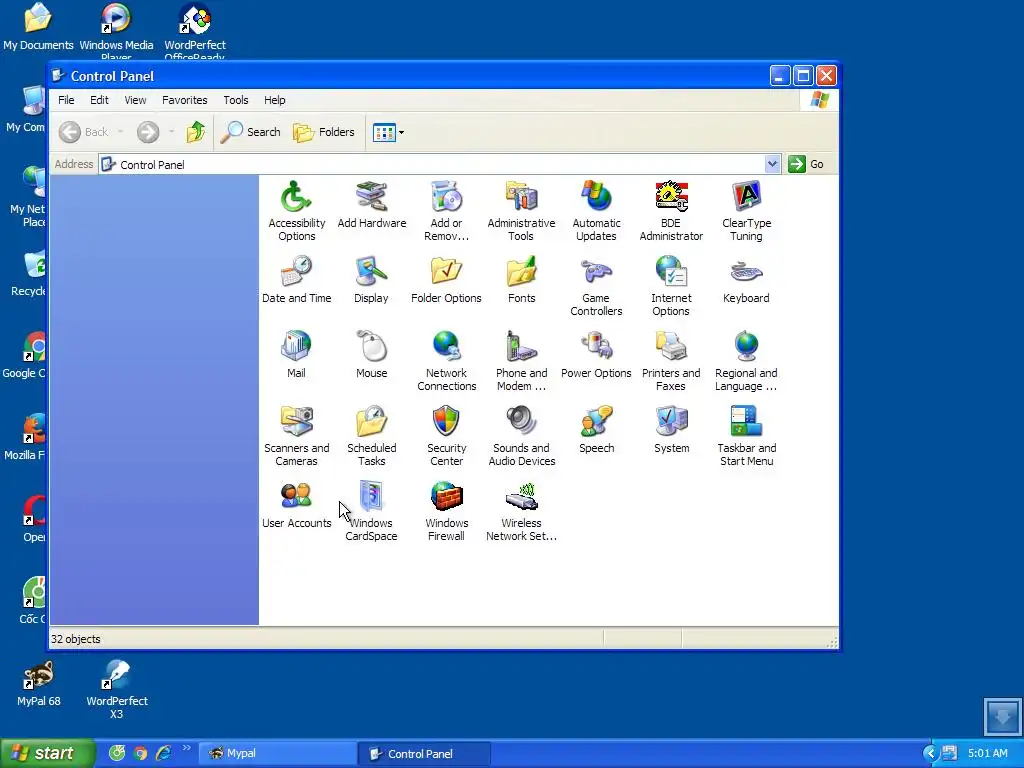Expand the Views dropdown button
The width and height of the screenshot is (1024, 768).
[389, 132]
